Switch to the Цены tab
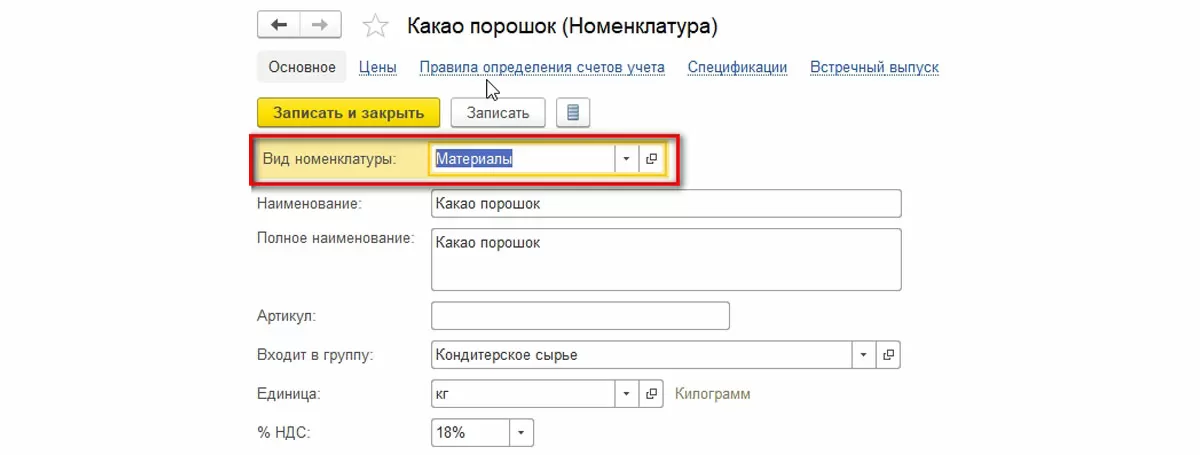Image resolution: width=1200 pixels, height=455 pixels. point(378,67)
